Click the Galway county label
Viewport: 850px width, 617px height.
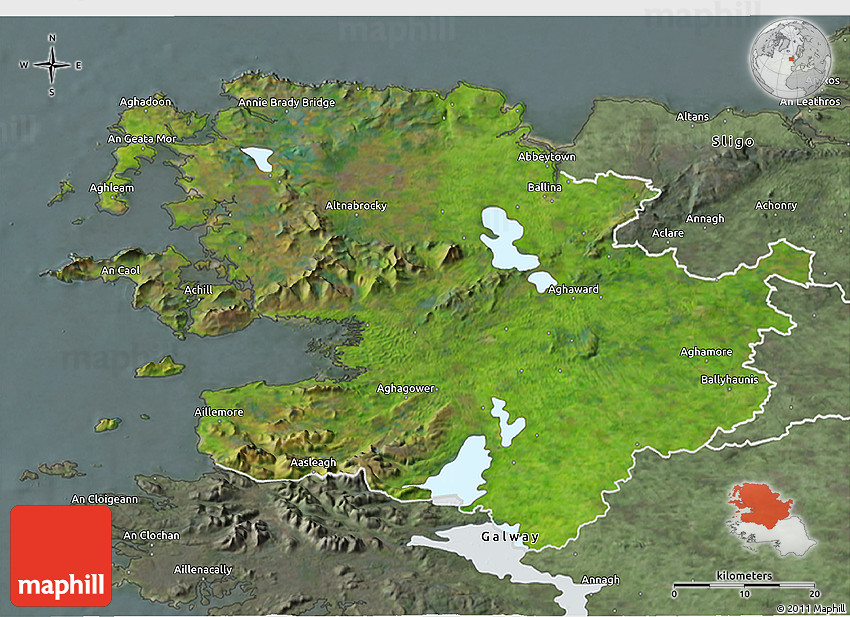click(510, 537)
